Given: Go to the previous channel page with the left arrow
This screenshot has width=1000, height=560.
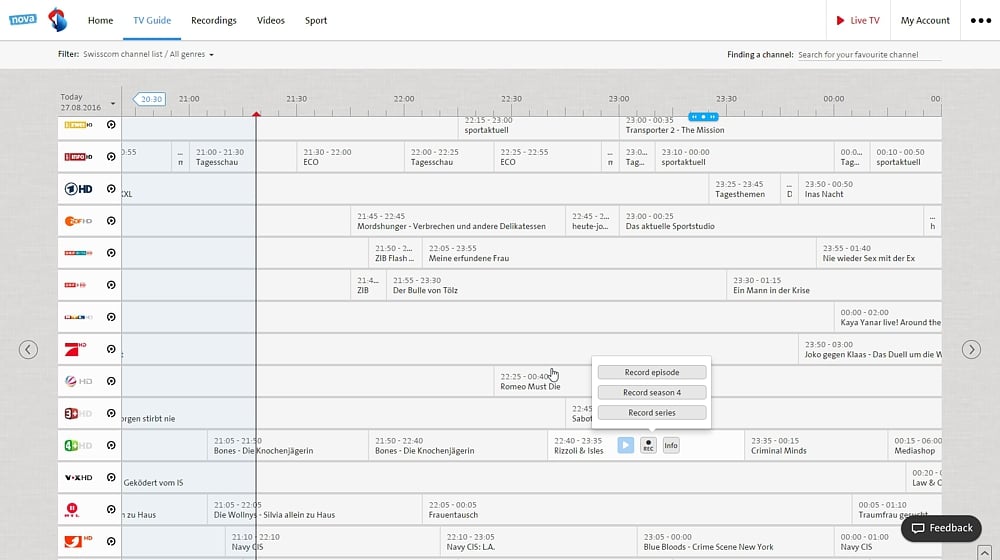Looking at the screenshot, I should click(28, 350).
